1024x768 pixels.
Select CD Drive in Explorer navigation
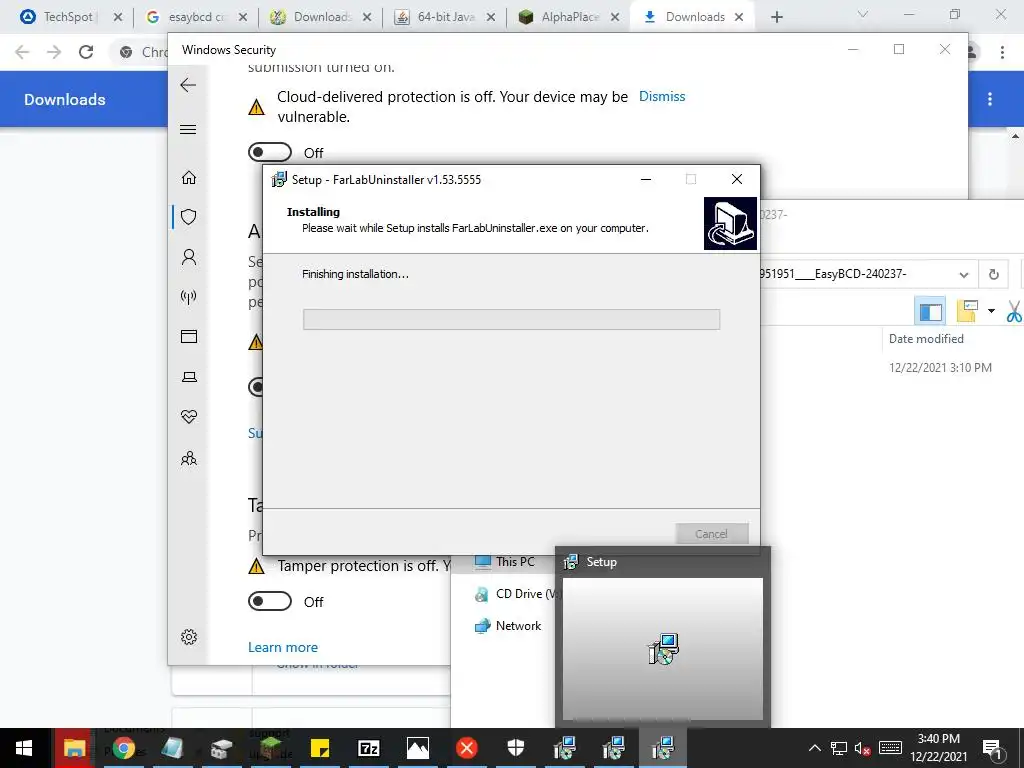[x=518, y=594]
